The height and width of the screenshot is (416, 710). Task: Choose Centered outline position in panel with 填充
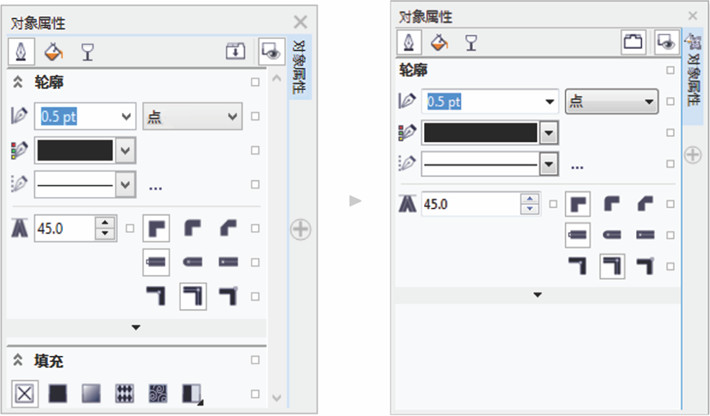pyautogui.click(x=193, y=296)
